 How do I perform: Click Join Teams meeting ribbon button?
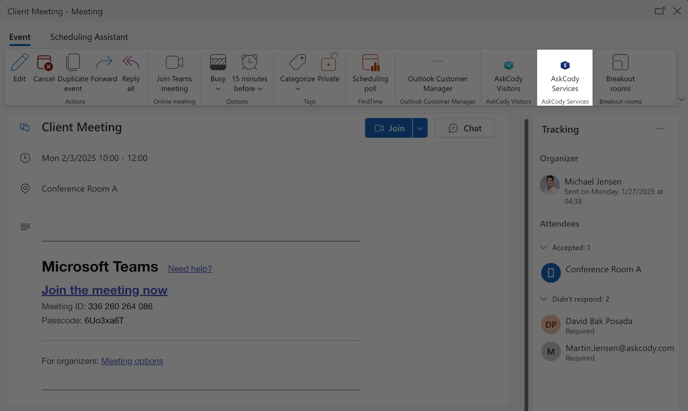pos(174,72)
